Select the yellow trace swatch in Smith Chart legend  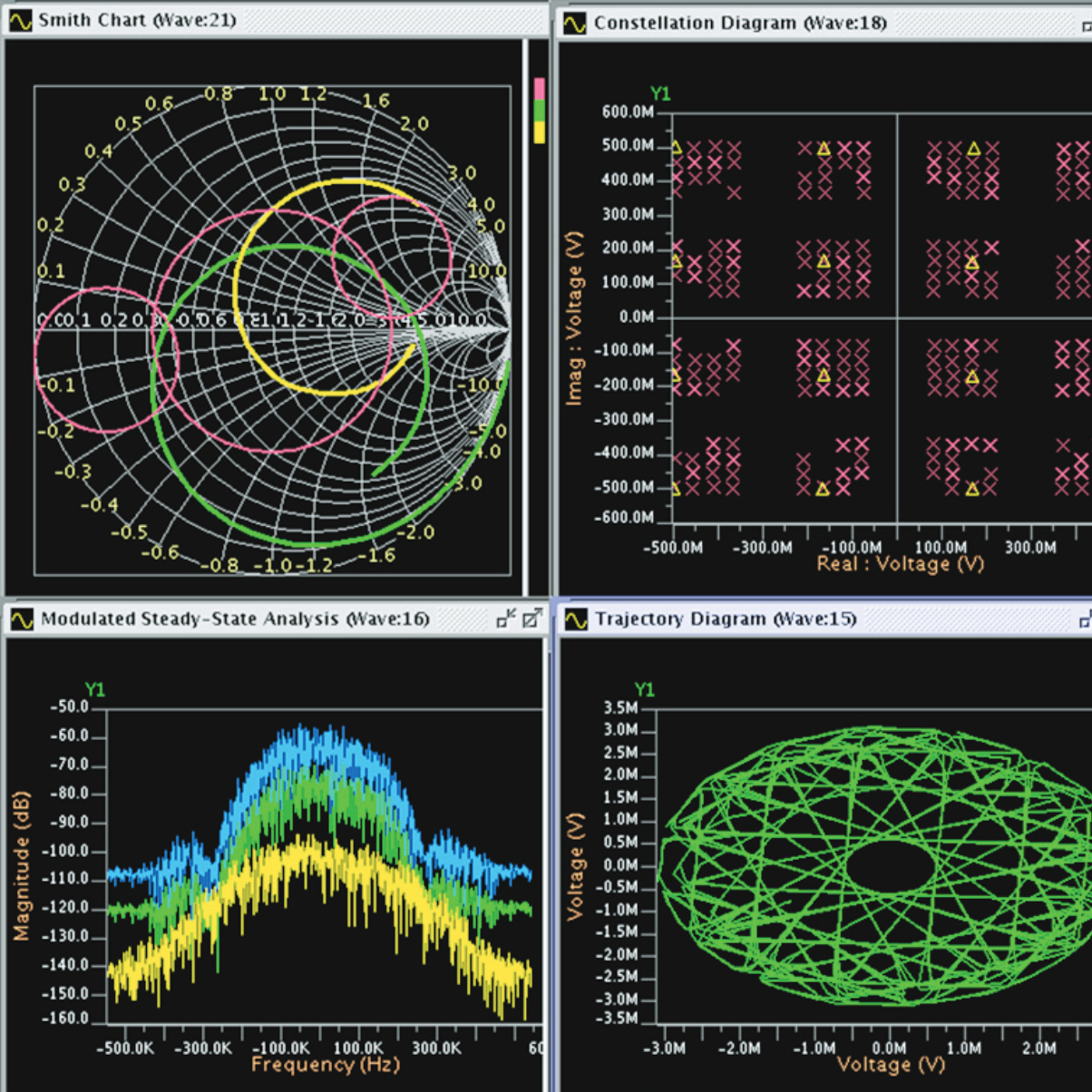pos(540,132)
